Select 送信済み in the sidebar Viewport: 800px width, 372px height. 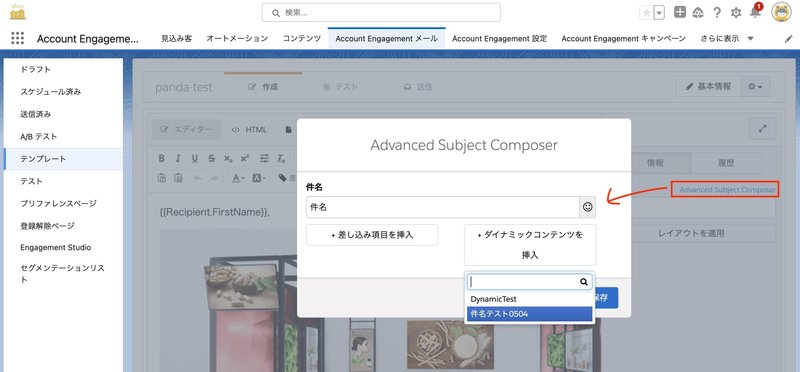(63, 114)
